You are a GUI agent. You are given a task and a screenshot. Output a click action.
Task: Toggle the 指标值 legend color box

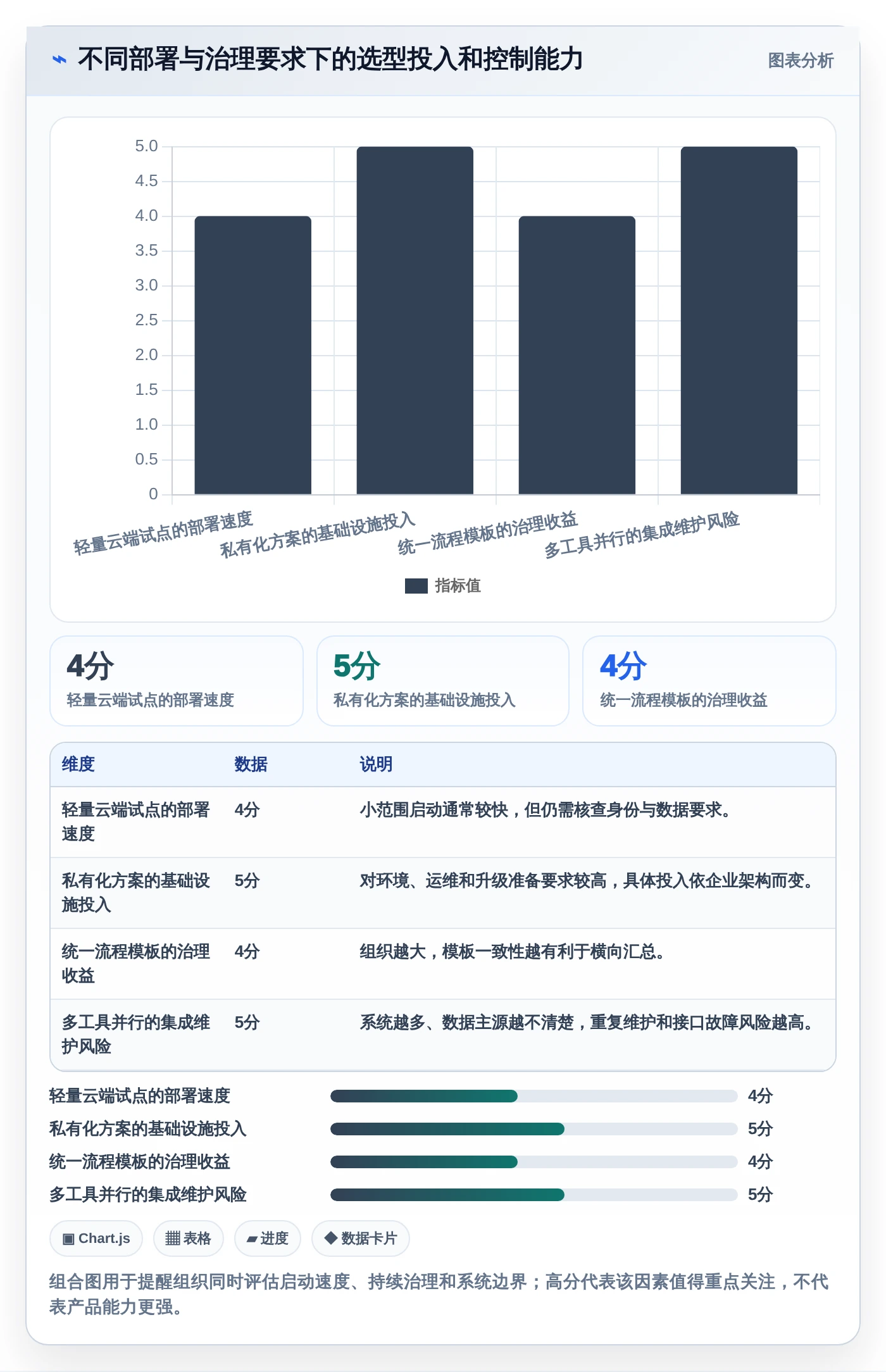[x=416, y=586]
